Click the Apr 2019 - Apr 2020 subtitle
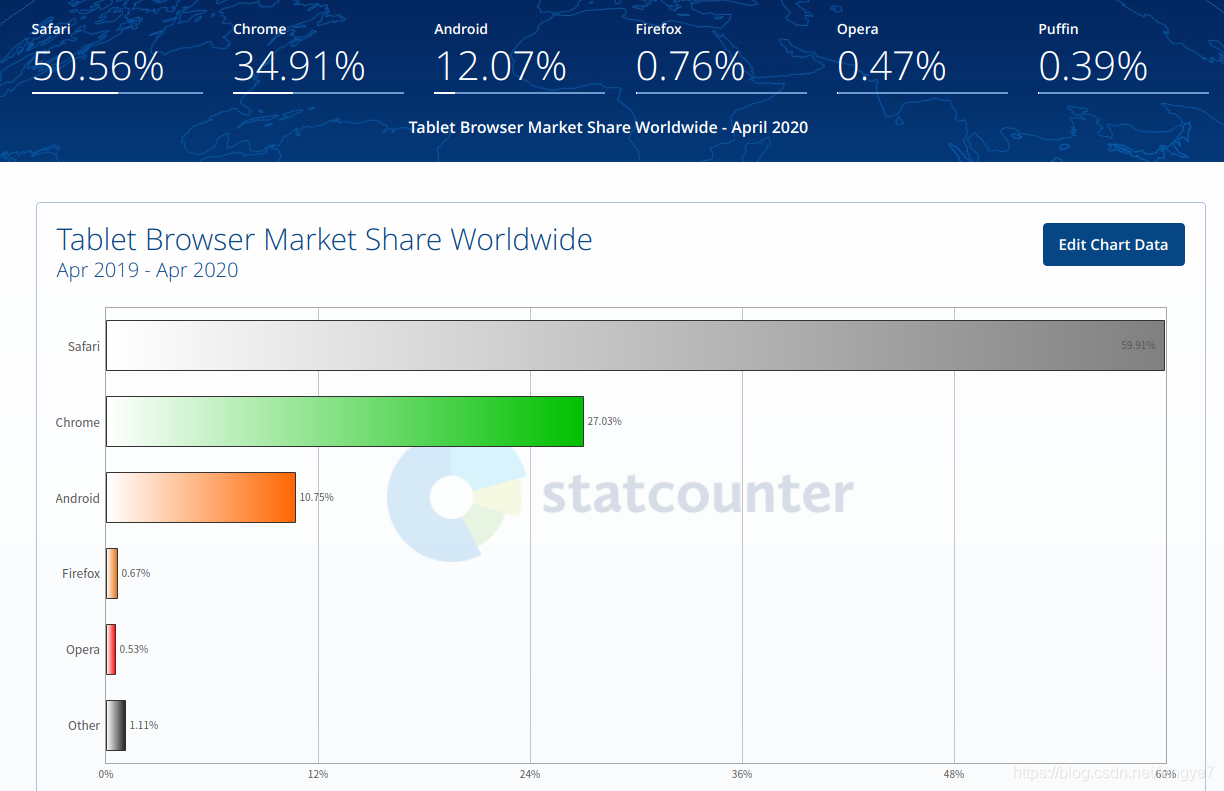This screenshot has width=1224, height=791. (148, 270)
